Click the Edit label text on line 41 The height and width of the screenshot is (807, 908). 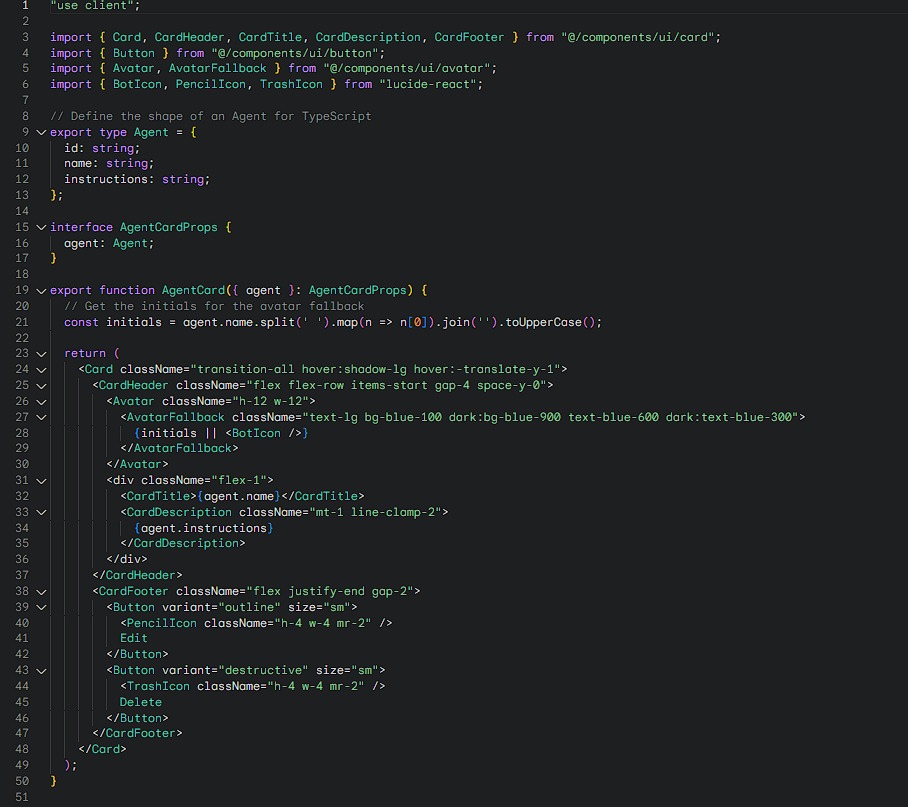click(134, 638)
